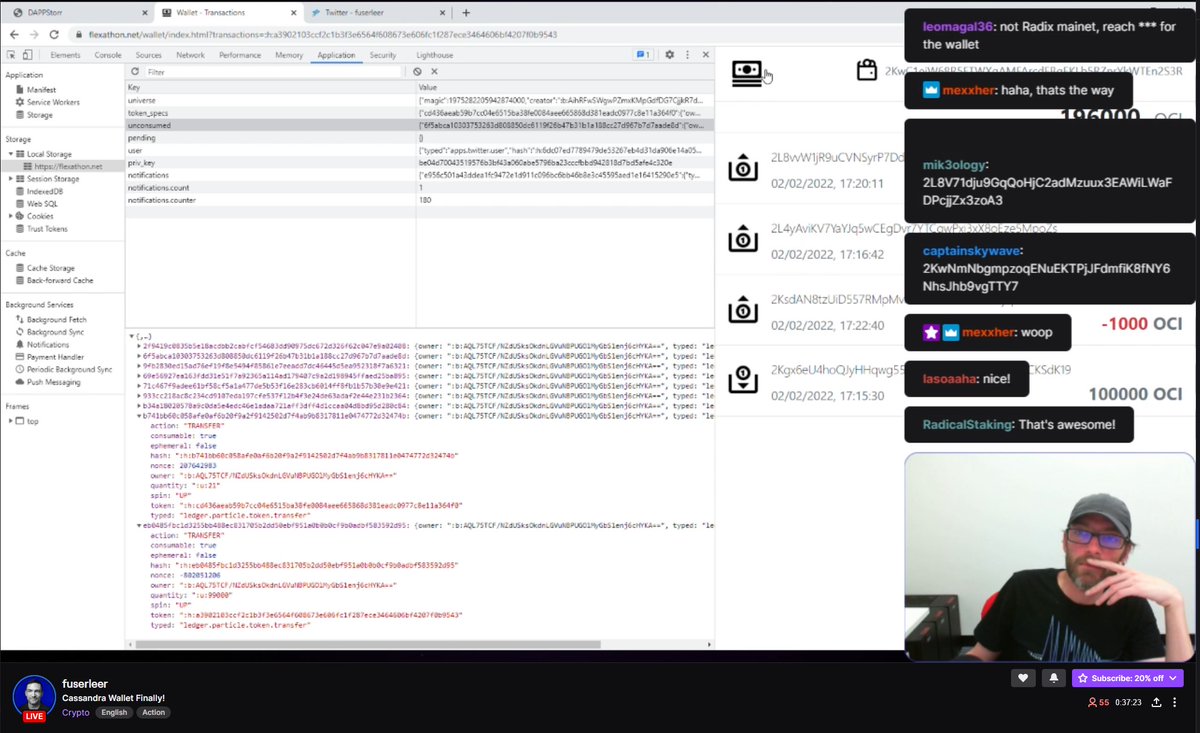Select https://flexathon.net under Local Storage
Image resolution: width=1200 pixels, height=733 pixels.
[x=68, y=166]
